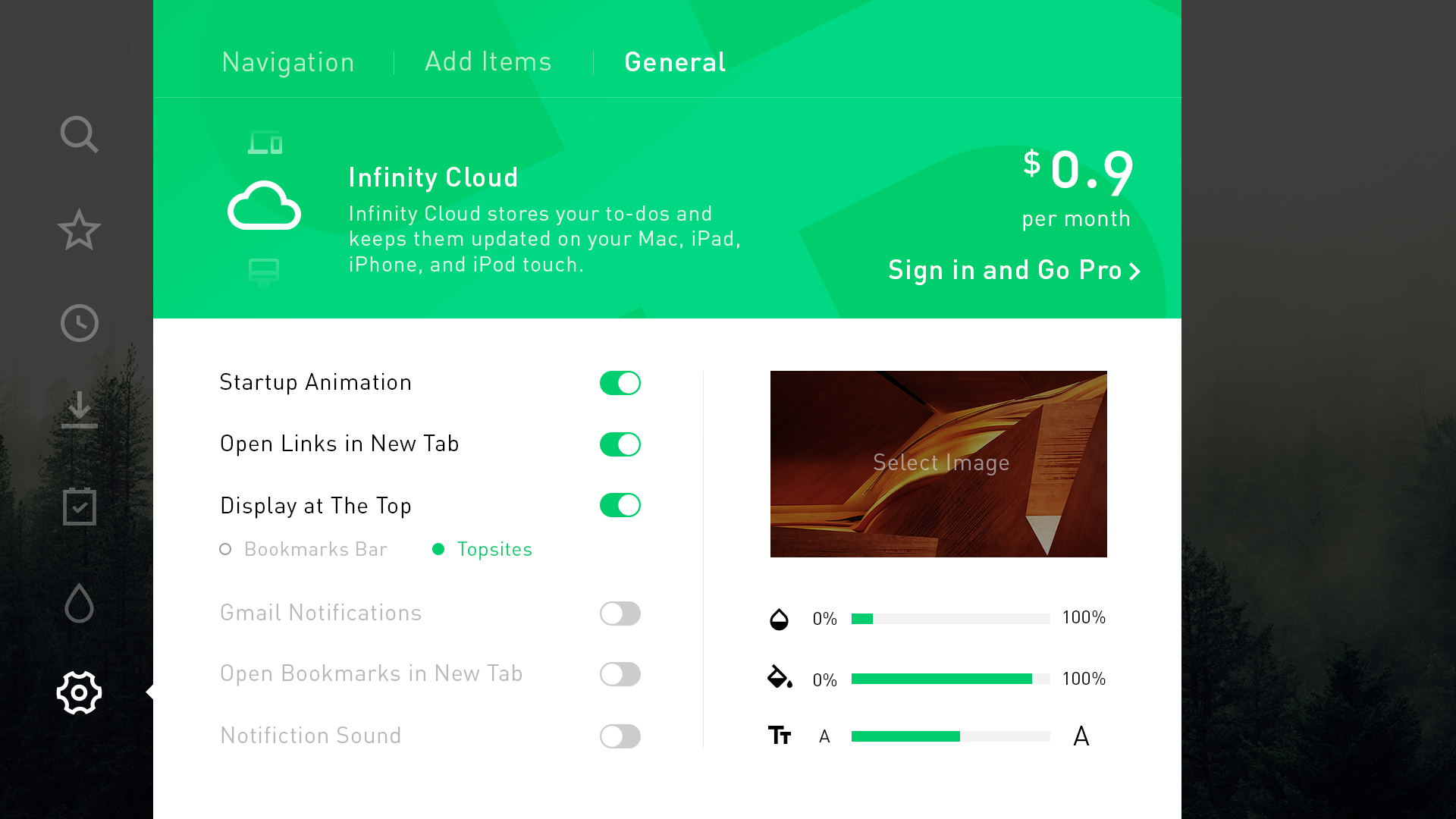Disable the Startup Animation toggle
1456x819 pixels.
[620, 383]
